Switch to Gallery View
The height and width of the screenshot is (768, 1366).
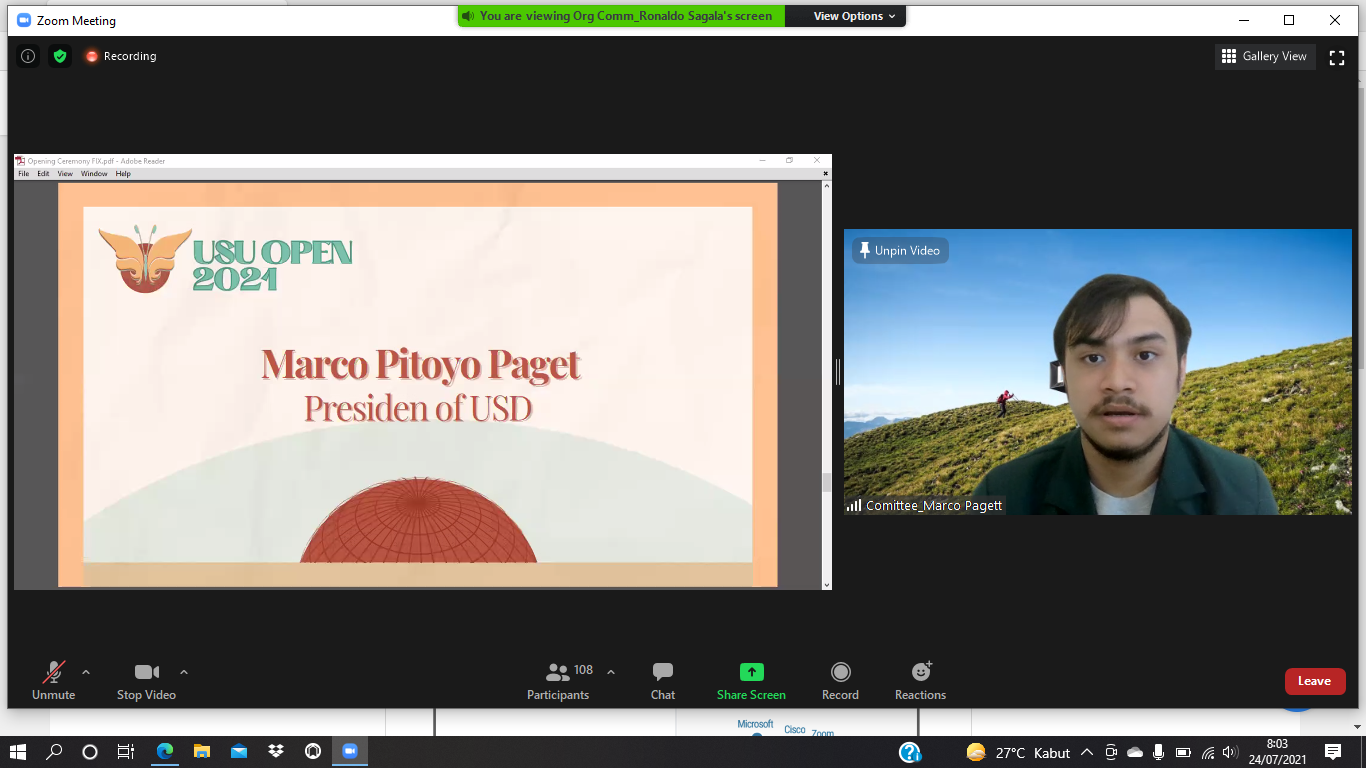click(x=1264, y=56)
